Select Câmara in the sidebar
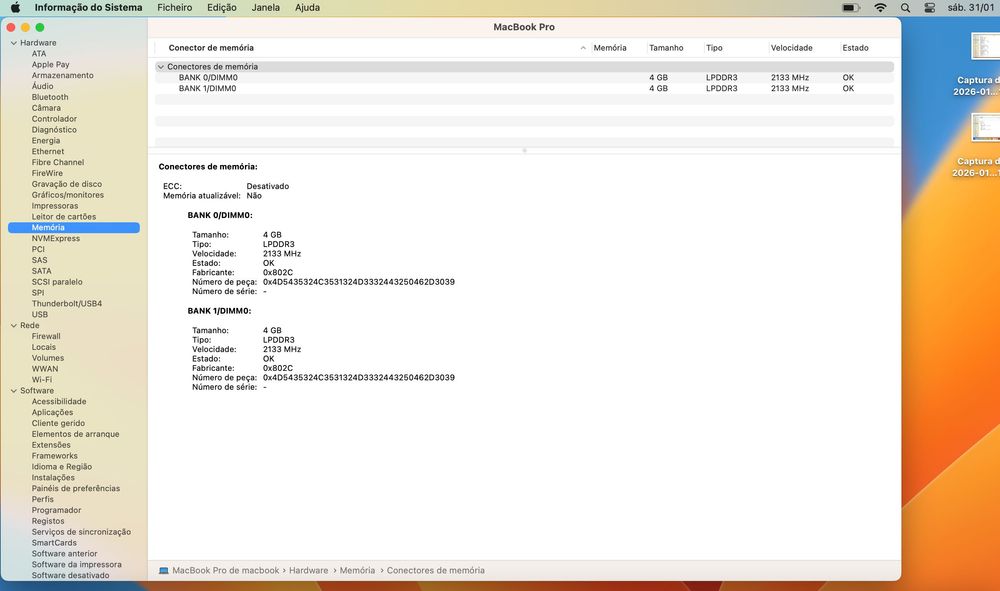1000x591 pixels. [x=47, y=108]
